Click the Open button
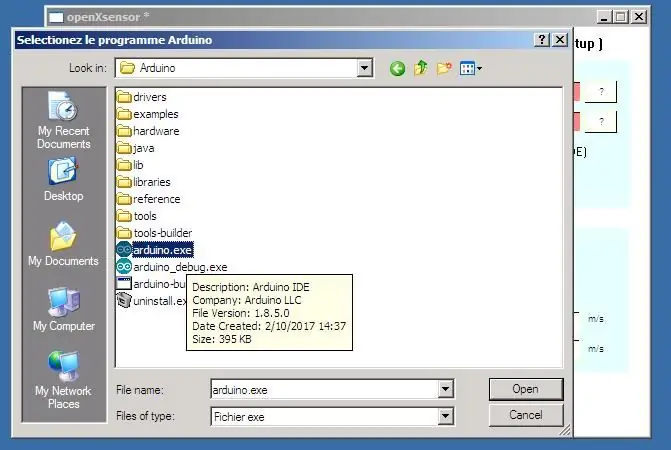The height and width of the screenshot is (450, 671). pos(526,389)
